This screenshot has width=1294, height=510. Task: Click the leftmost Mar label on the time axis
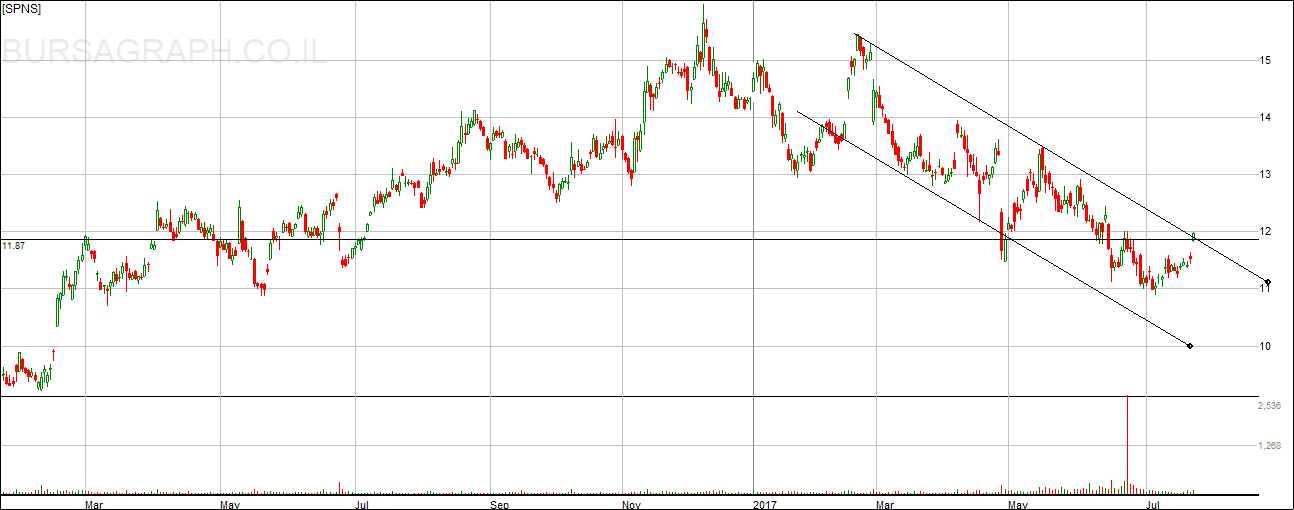click(x=95, y=504)
